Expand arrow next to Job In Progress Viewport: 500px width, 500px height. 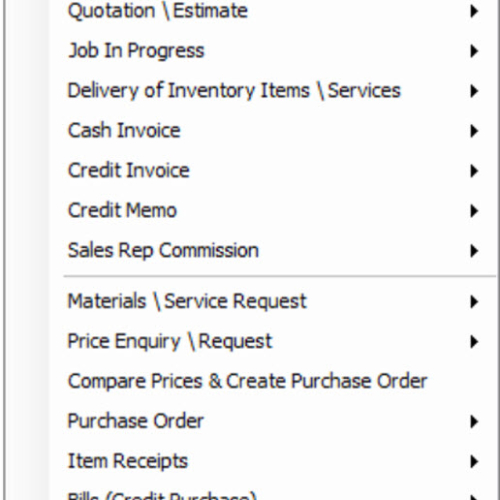(474, 51)
